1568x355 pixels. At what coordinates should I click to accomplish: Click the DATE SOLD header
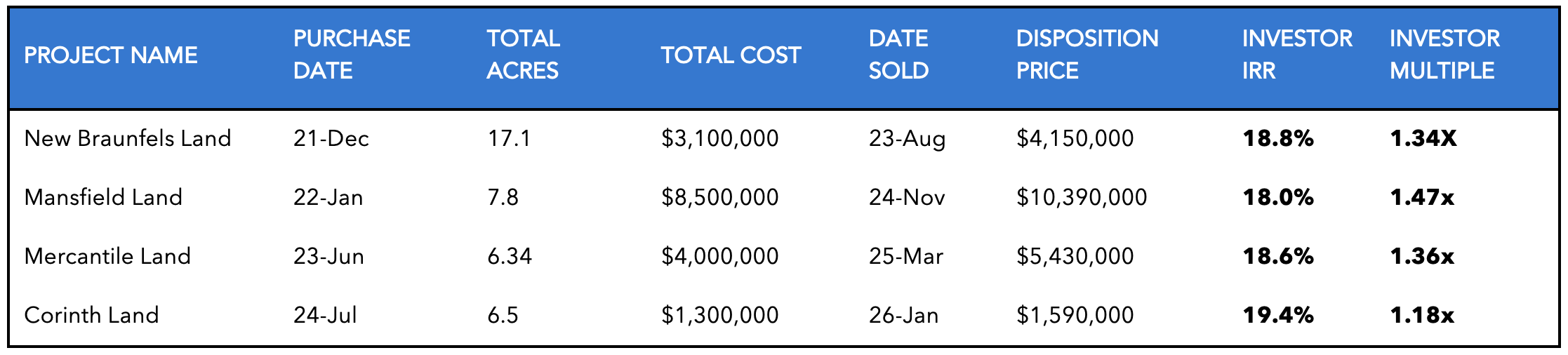pyautogui.click(x=898, y=54)
